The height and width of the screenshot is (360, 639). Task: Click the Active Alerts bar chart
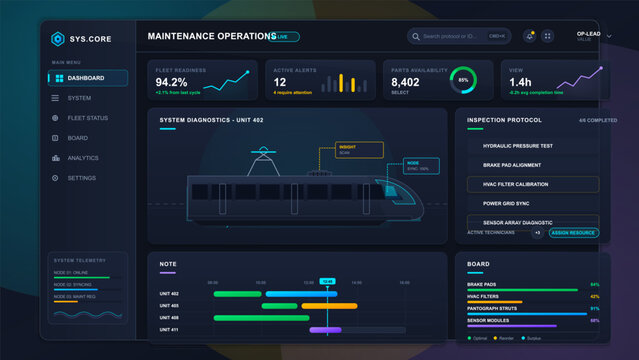coord(344,83)
